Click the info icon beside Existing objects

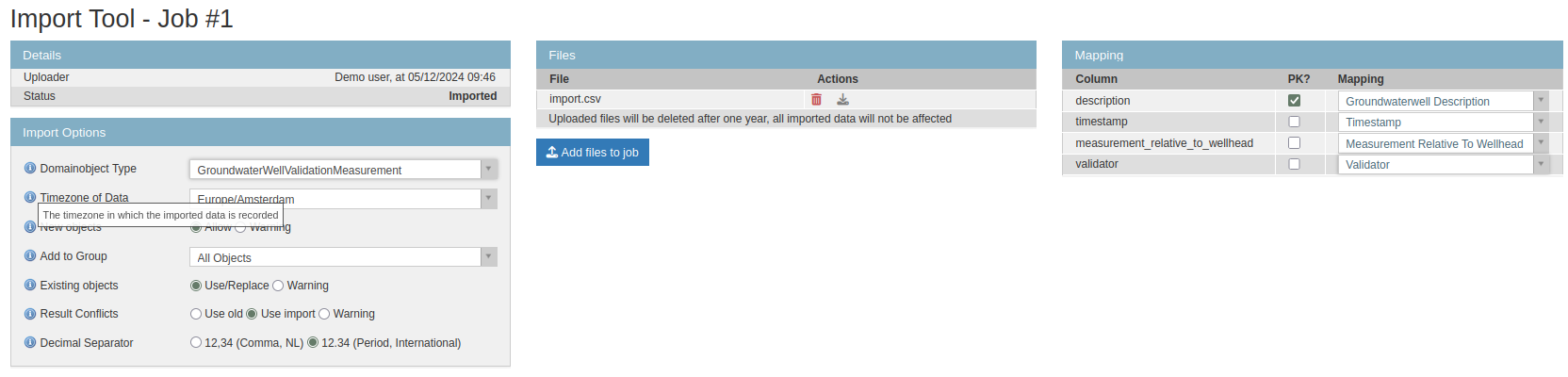(x=30, y=286)
